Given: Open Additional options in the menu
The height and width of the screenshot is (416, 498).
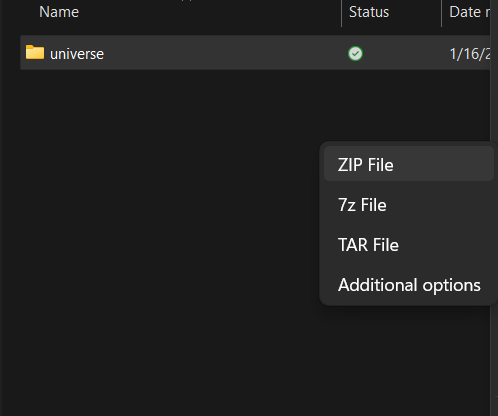Looking at the screenshot, I should pos(409,285).
